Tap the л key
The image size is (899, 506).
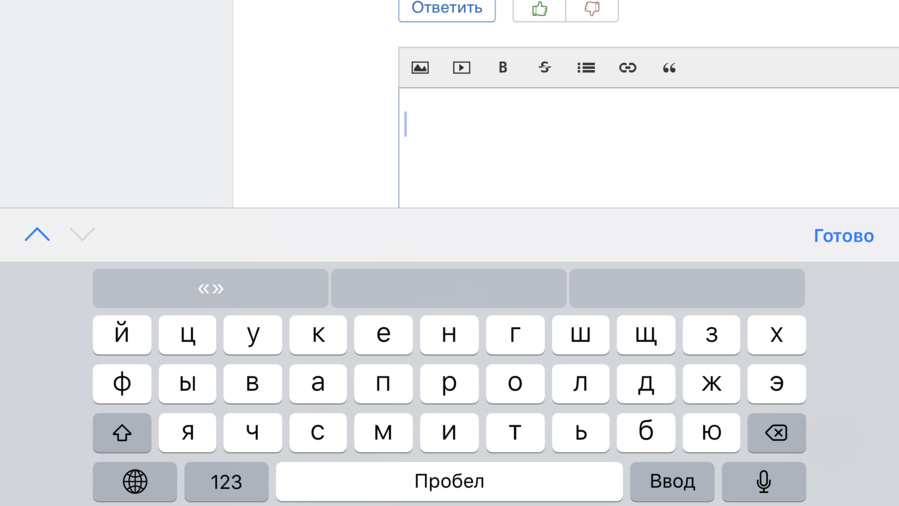point(580,383)
